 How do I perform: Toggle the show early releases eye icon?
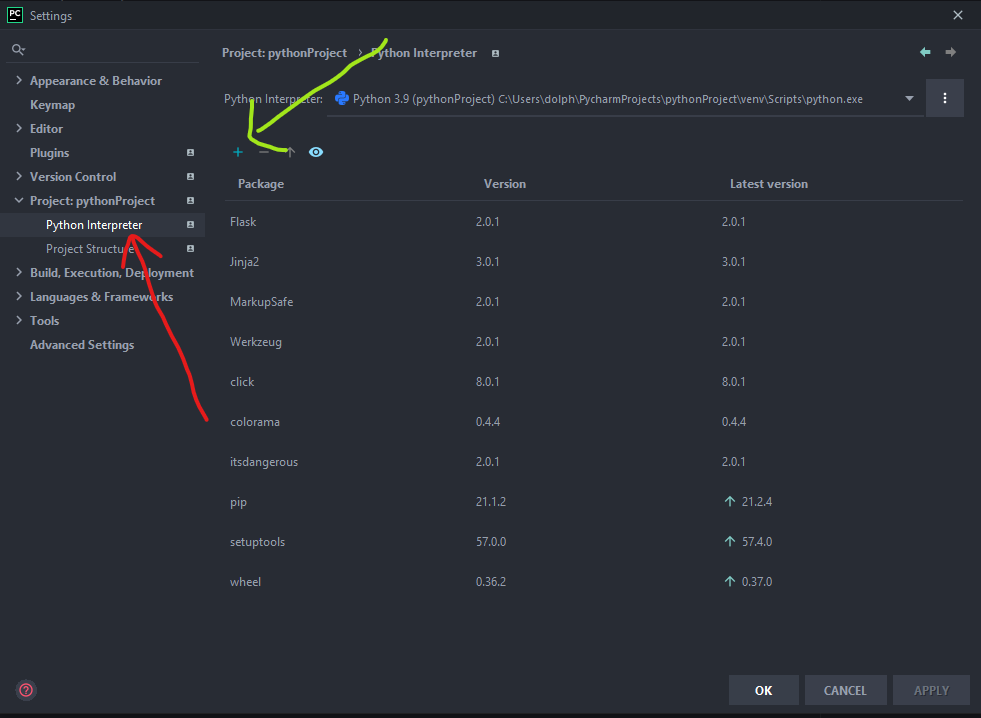tap(316, 152)
